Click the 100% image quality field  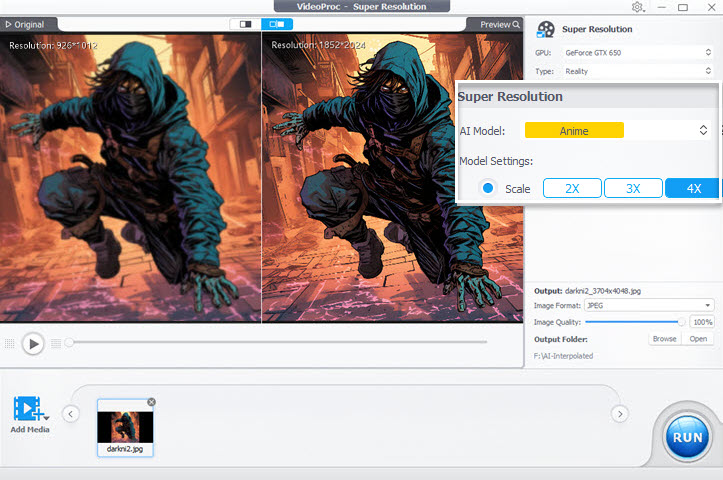coord(702,322)
